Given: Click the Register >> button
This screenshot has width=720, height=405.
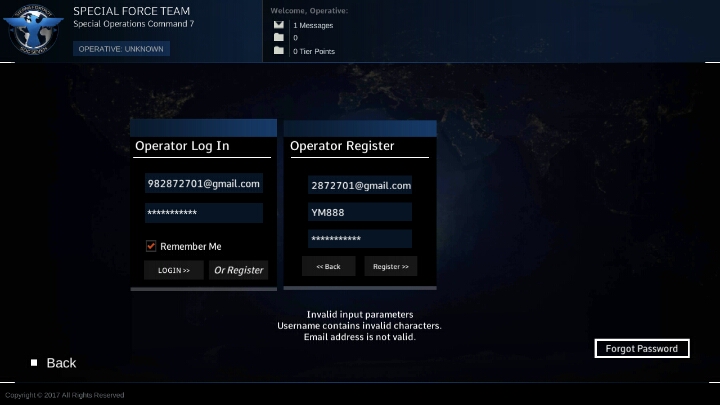Looking at the screenshot, I should click(390, 267).
